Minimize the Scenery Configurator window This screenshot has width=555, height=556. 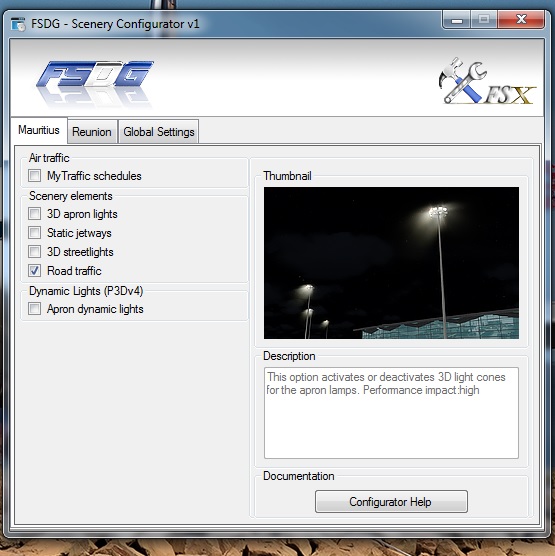(x=457, y=20)
